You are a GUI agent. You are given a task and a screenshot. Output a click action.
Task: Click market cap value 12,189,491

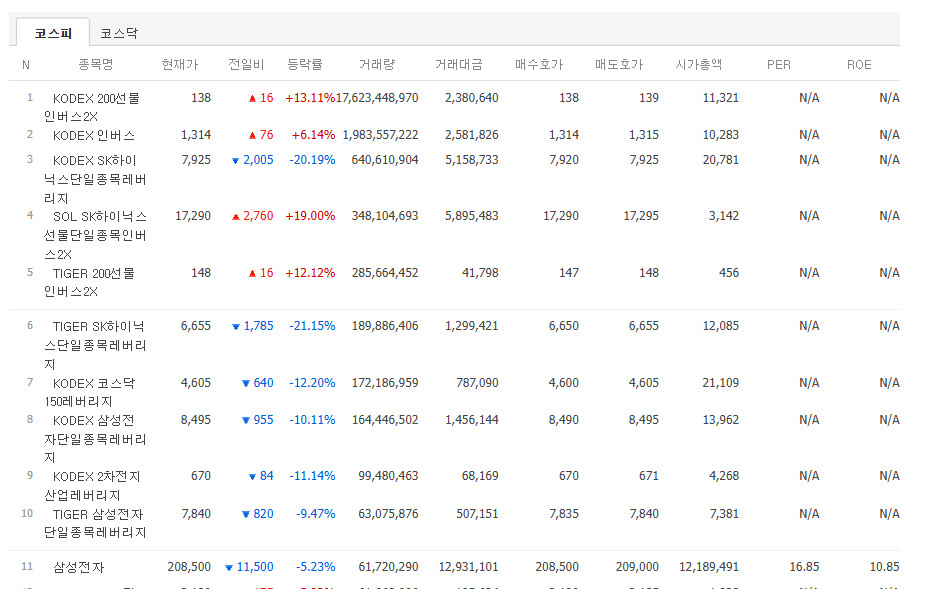tap(709, 567)
